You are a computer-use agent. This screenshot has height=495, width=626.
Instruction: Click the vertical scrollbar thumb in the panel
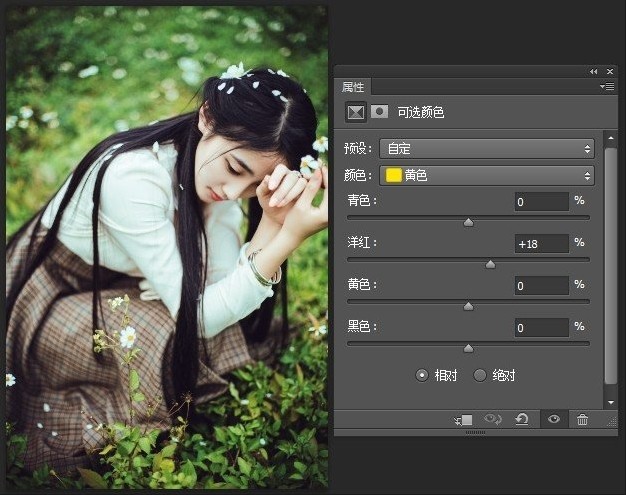point(610,266)
